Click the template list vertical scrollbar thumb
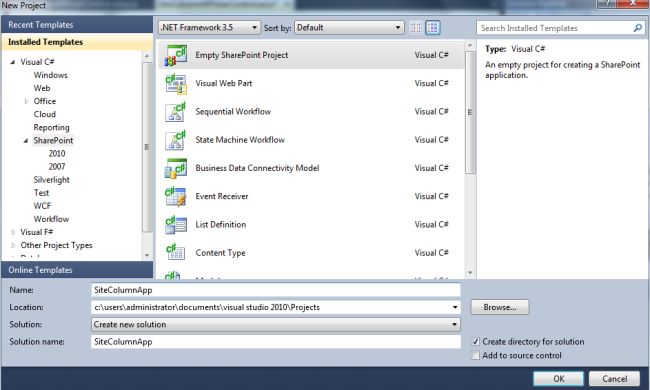This screenshot has height=390, width=650. 470,112
